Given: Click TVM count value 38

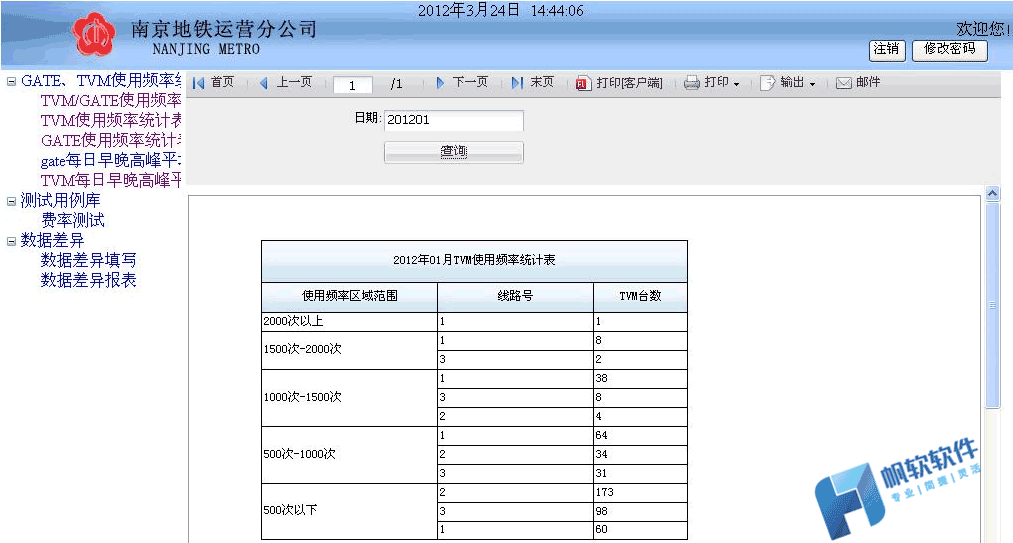Looking at the screenshot, I should [601, 379].
